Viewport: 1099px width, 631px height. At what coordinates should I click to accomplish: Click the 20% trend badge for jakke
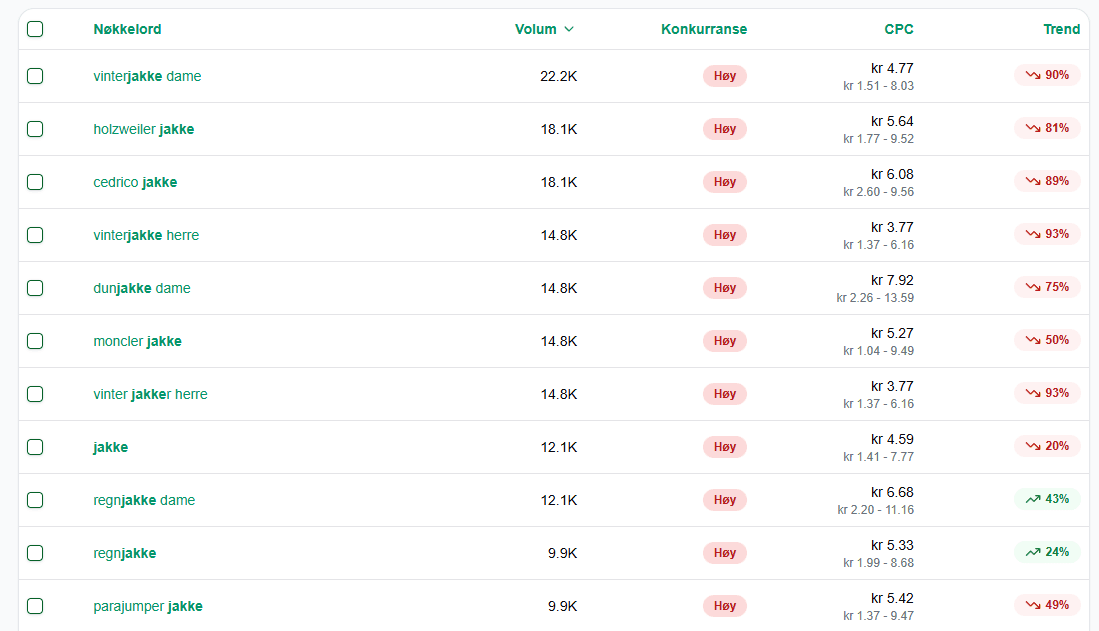1047,446
